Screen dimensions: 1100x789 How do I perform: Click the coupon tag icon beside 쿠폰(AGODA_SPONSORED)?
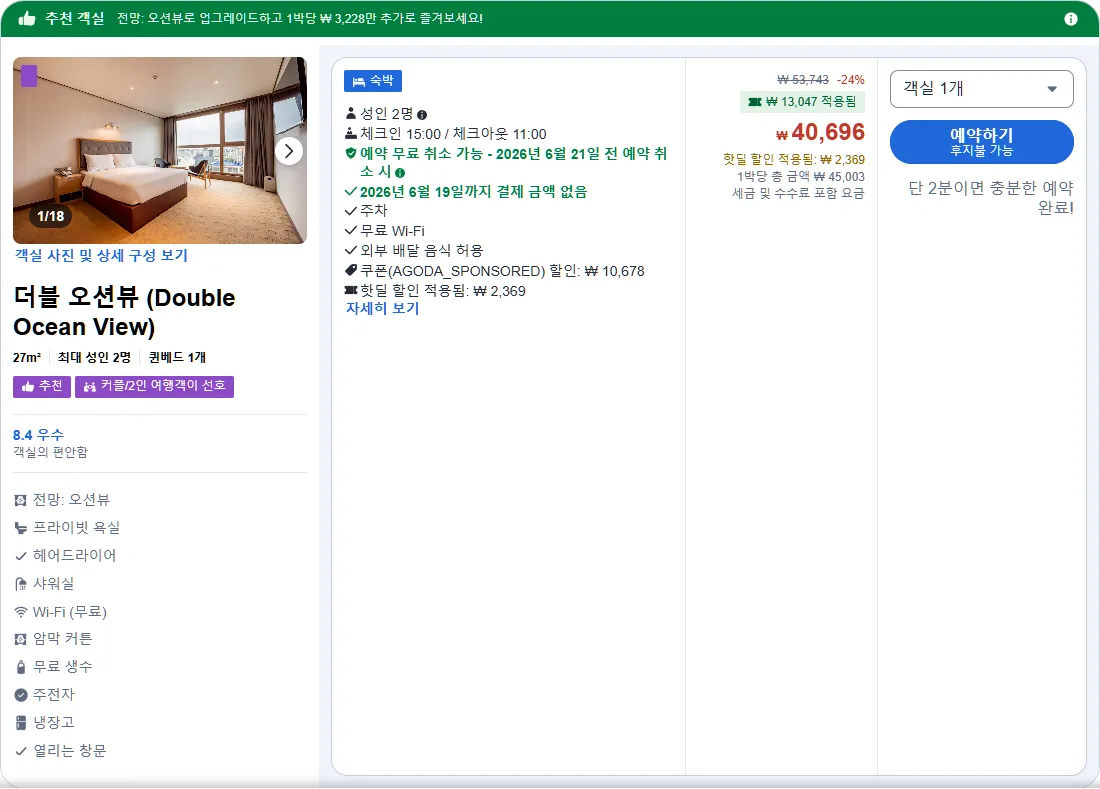click(x=351, y=270)
